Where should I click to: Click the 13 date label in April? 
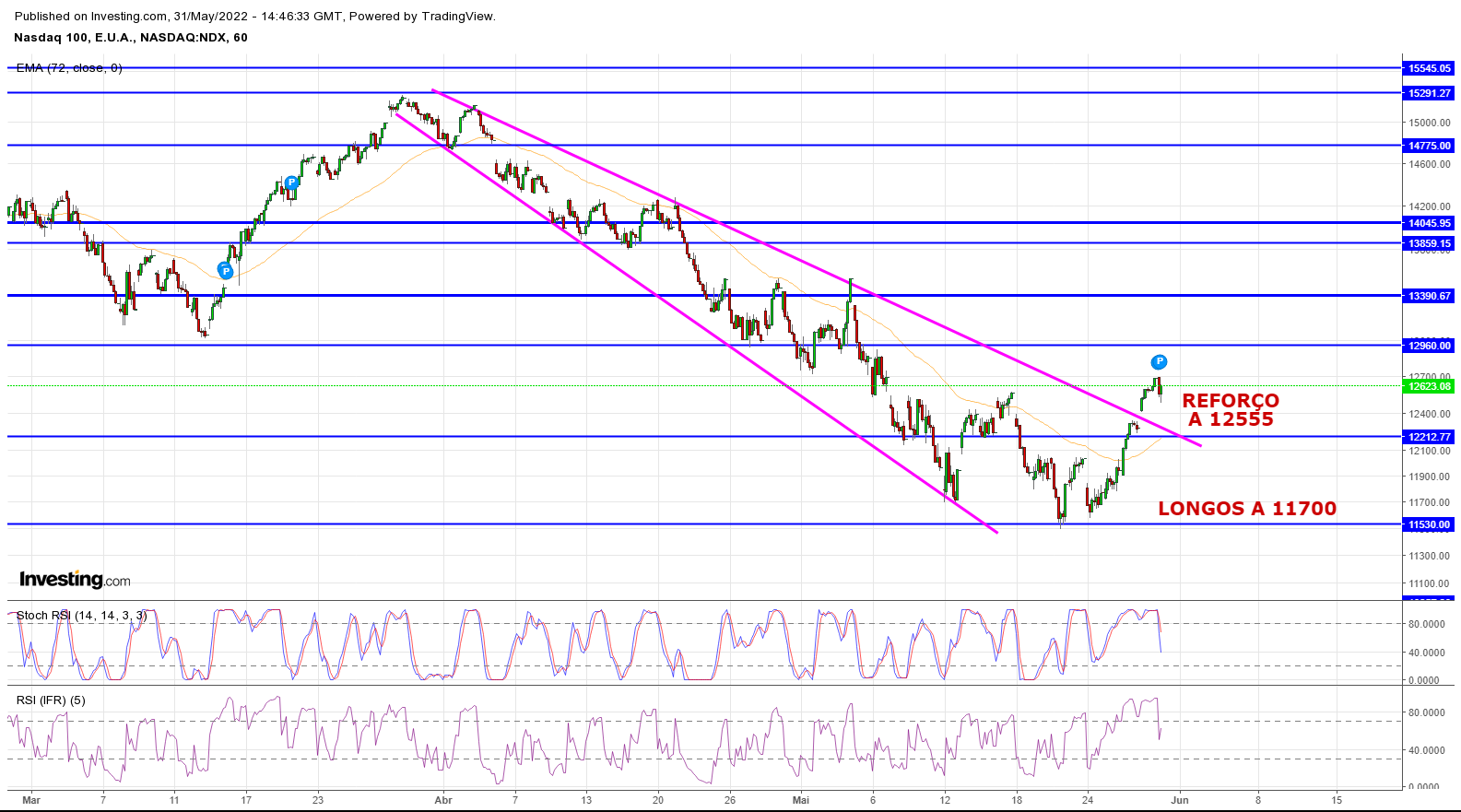(586, 800)
